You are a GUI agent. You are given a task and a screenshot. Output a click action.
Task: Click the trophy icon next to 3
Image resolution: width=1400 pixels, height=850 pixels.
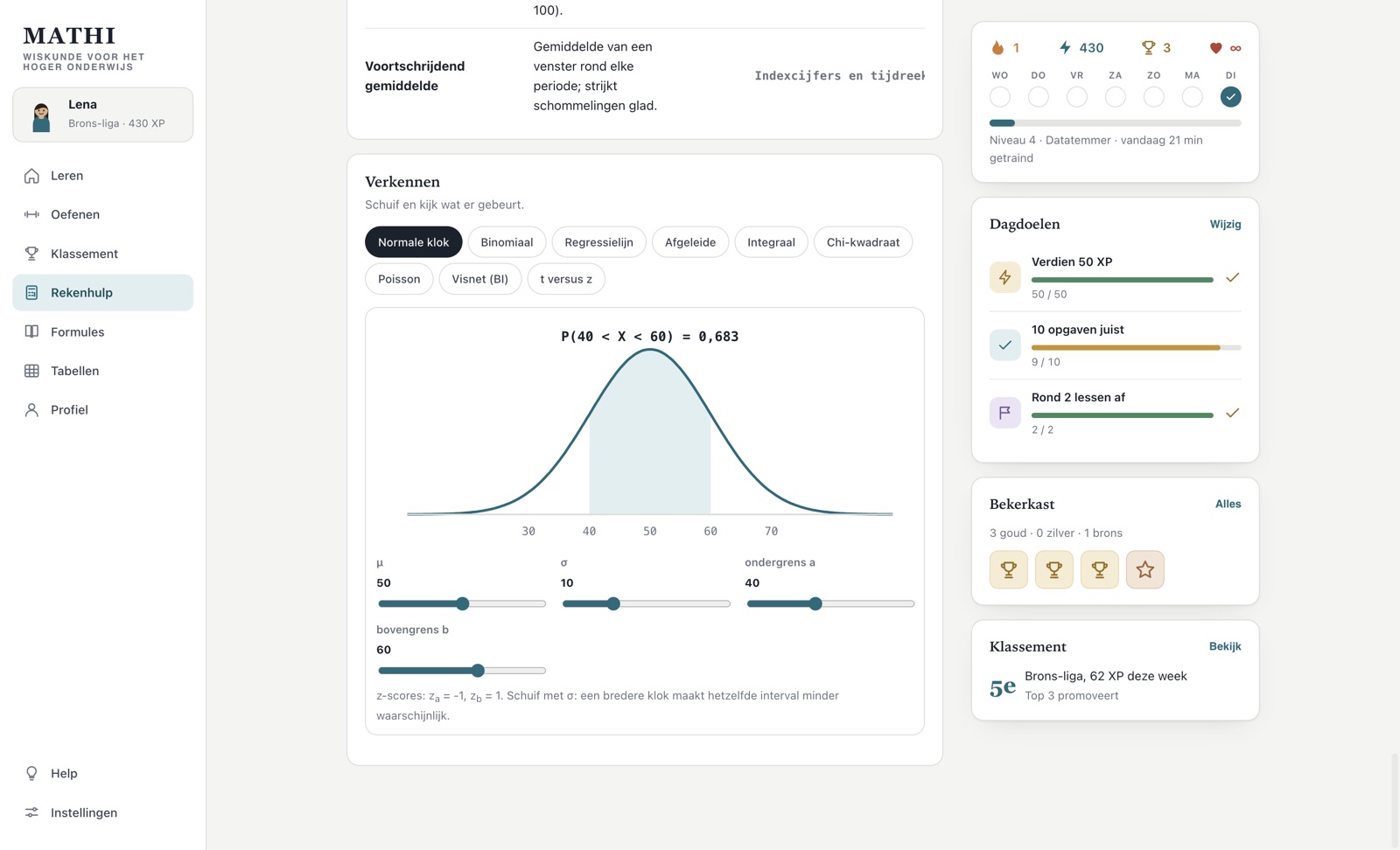1148,47
